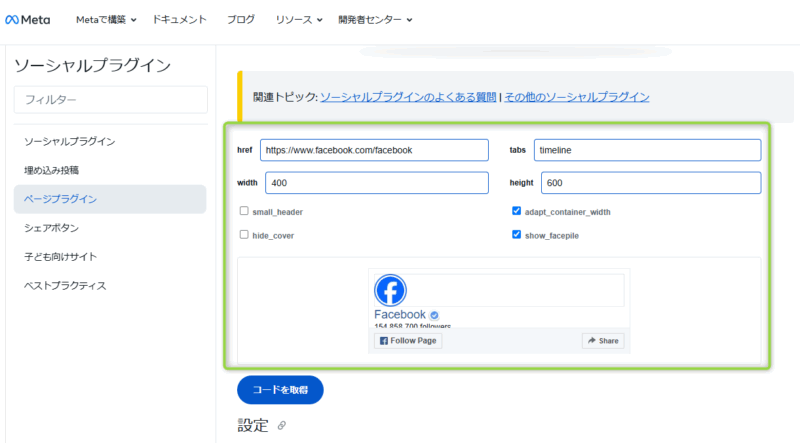
Task: Select ソーシャルプラグイン in the sidebar list
Action: pos(69,141)
